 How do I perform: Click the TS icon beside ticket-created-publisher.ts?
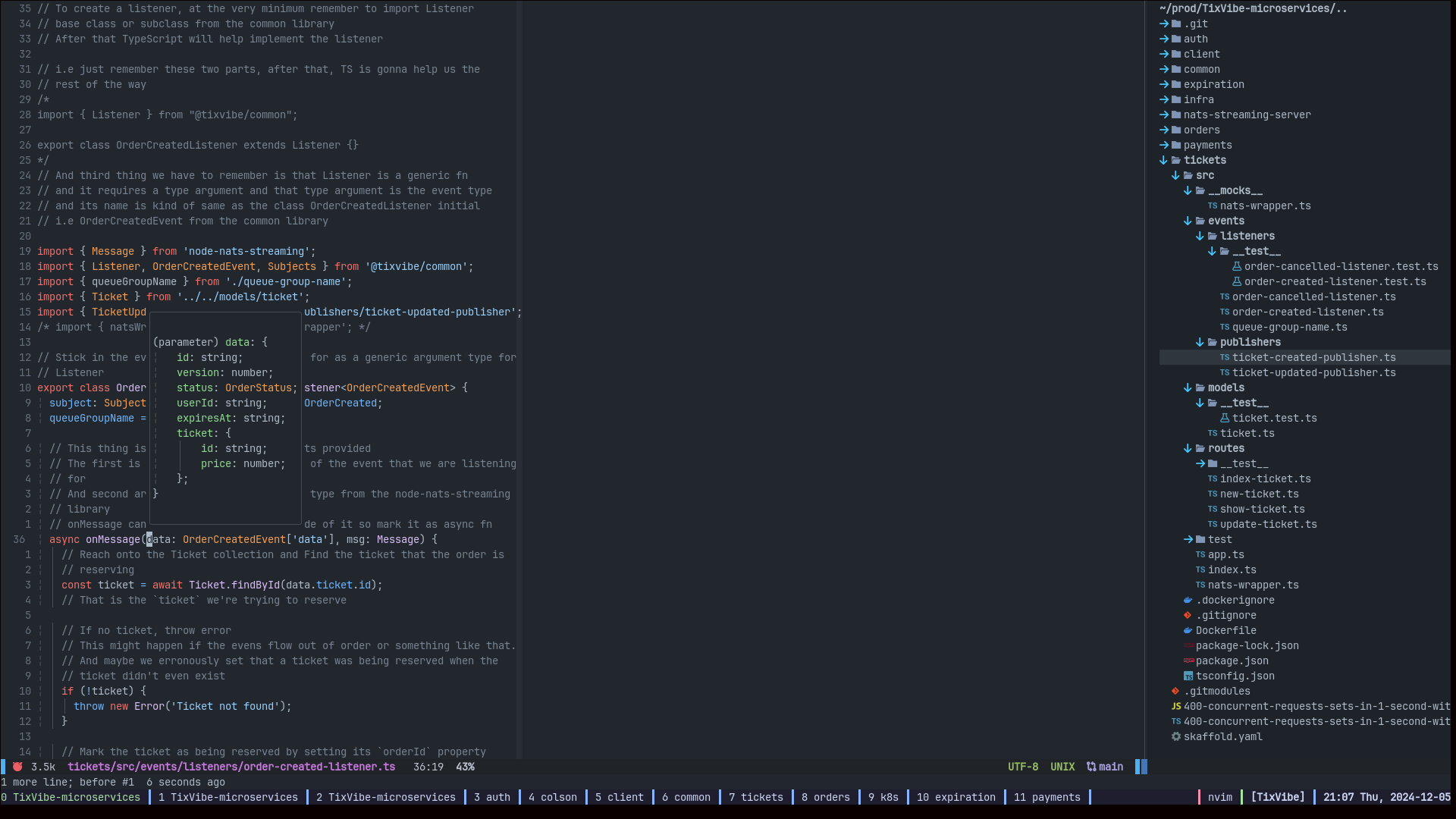pyautogui.click(x=1224, y=357)
